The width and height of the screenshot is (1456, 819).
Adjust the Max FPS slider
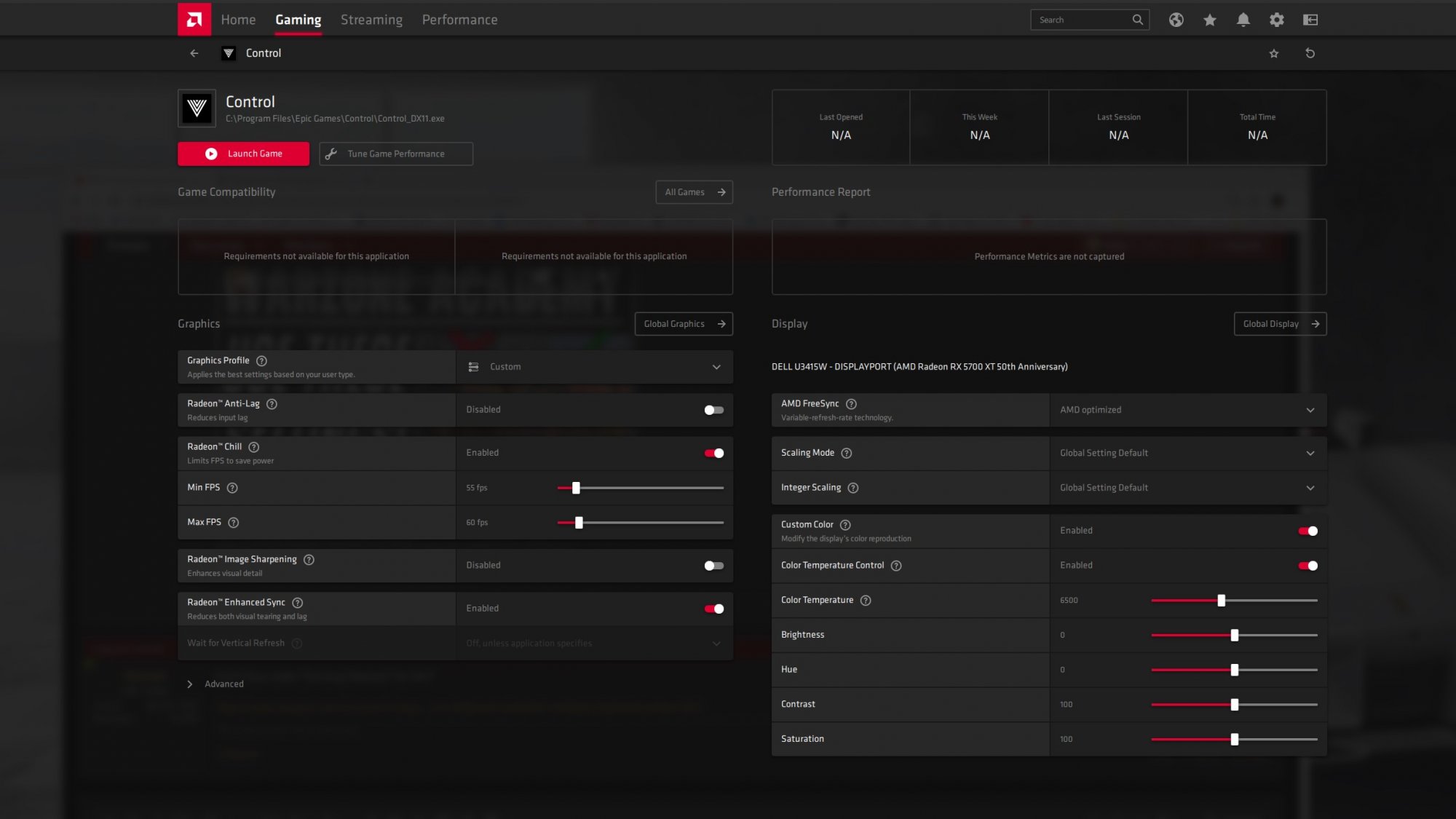(x=640, y=523)
